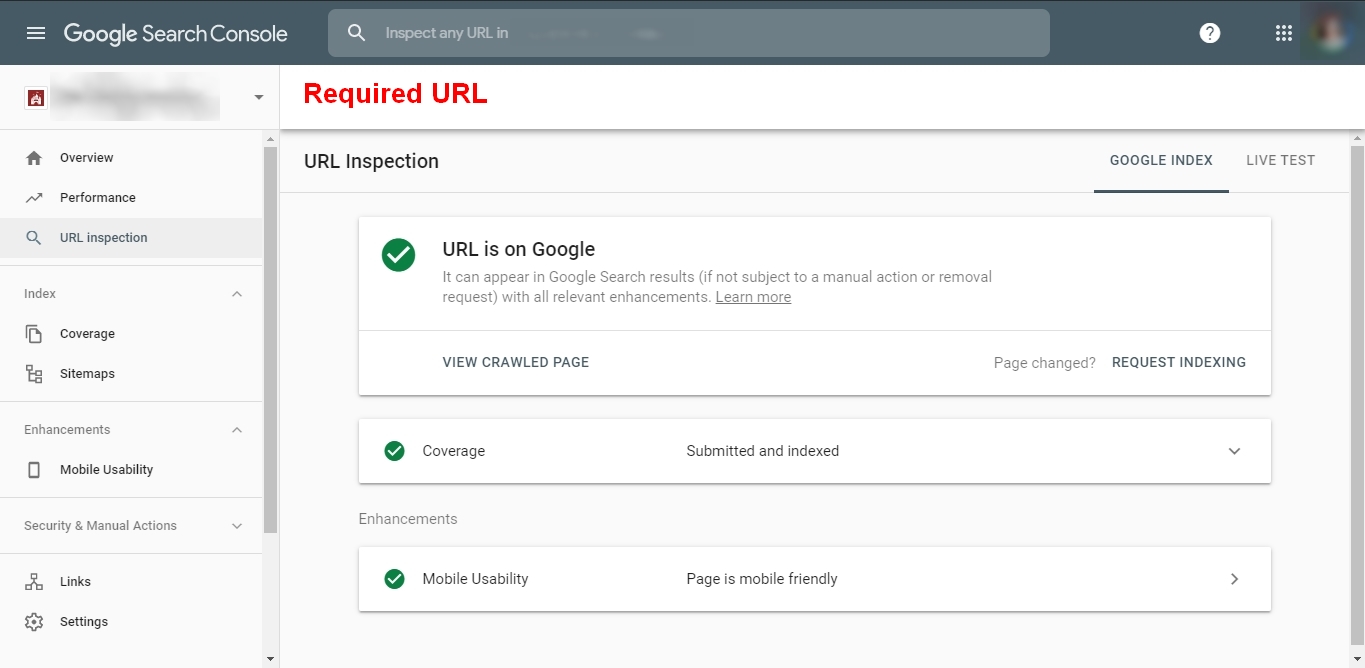
Task: Click the green check on the Coverage row
Action: pos(394,451)
